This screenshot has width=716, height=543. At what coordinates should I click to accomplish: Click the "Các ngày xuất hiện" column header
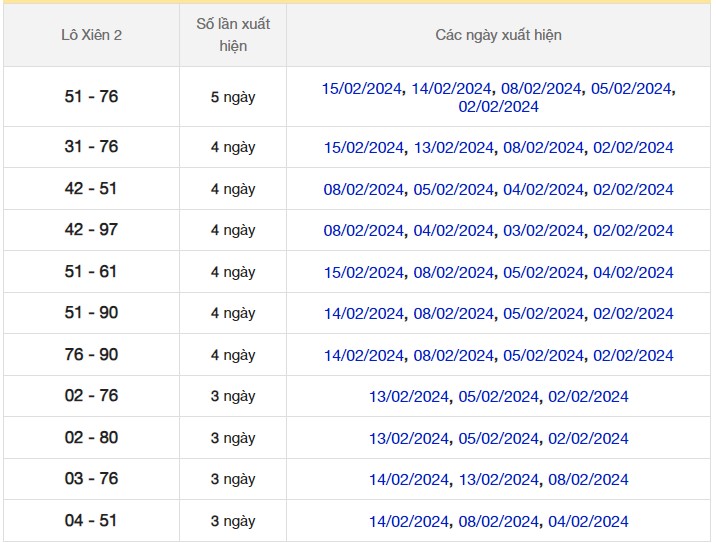tap(498, 35)
